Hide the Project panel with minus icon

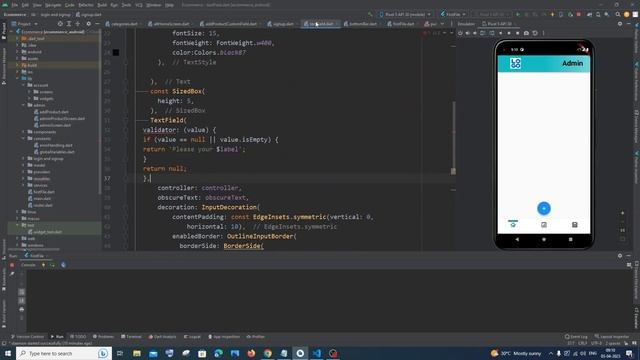pyautogui.click(x=97, y=24)
